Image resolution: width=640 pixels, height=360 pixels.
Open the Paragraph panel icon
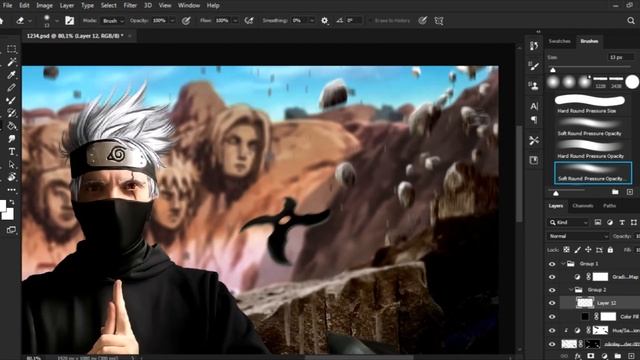click(x=534, y=120)
